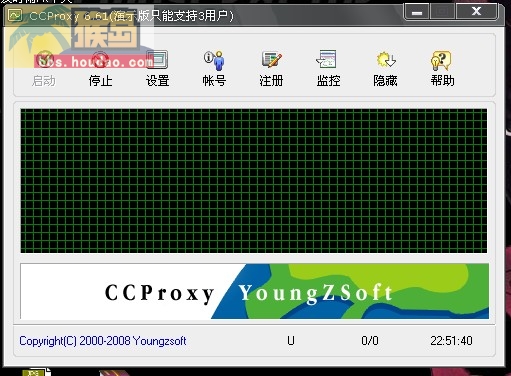The height and width of the screenshot is (376, 511).
Task: Click the CCProxy title bar app icon
Action: [x=15, y=15]
